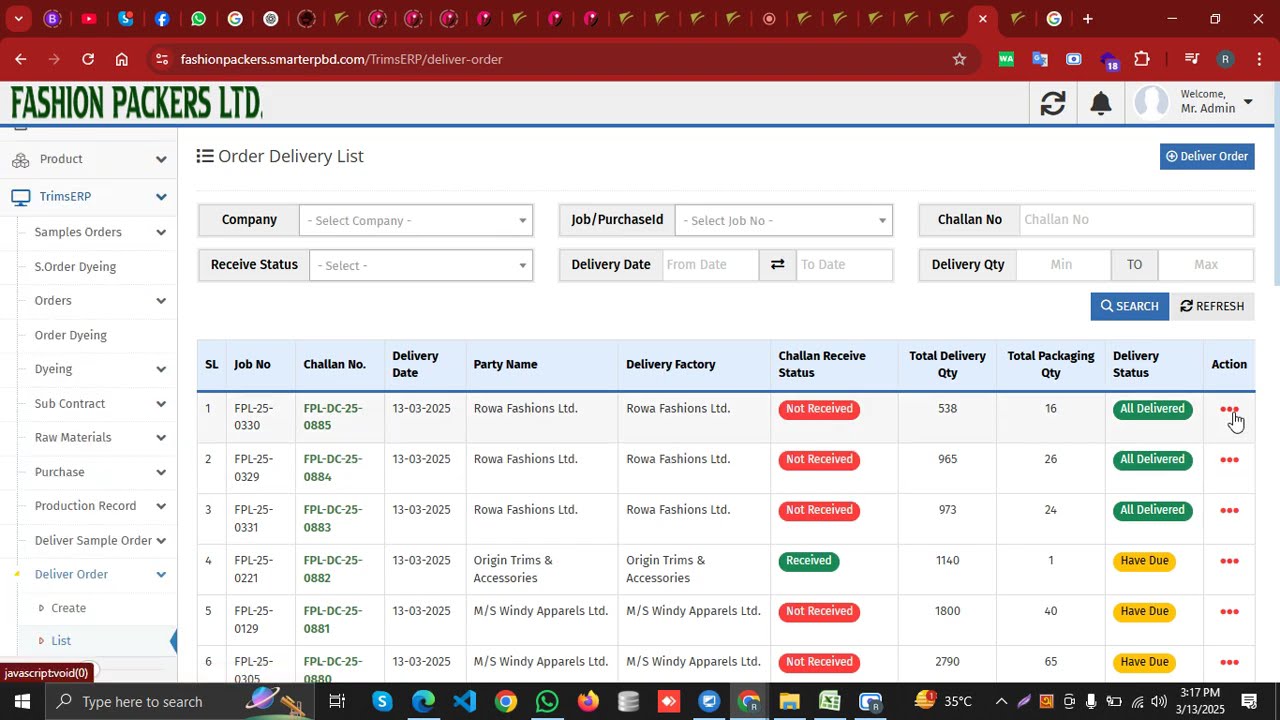Click the REFRESH button

1212,306
